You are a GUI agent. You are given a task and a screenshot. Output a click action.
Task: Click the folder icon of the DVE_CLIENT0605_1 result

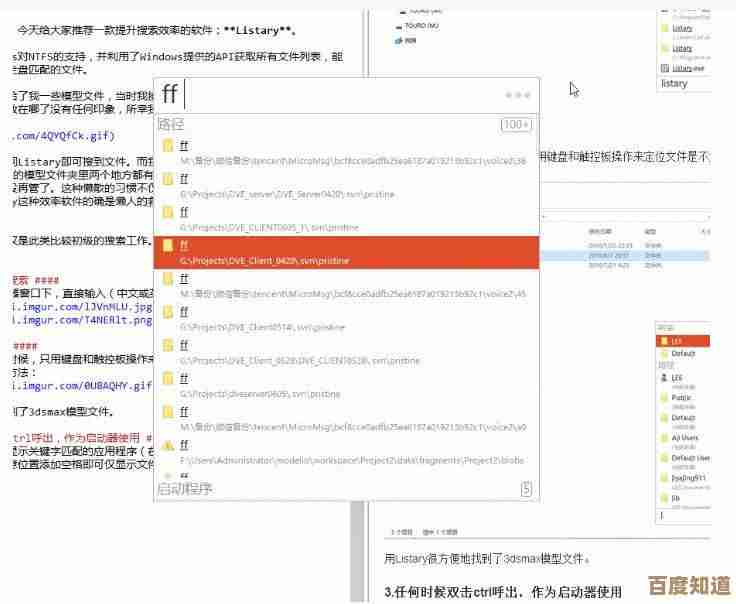(169, 212)
